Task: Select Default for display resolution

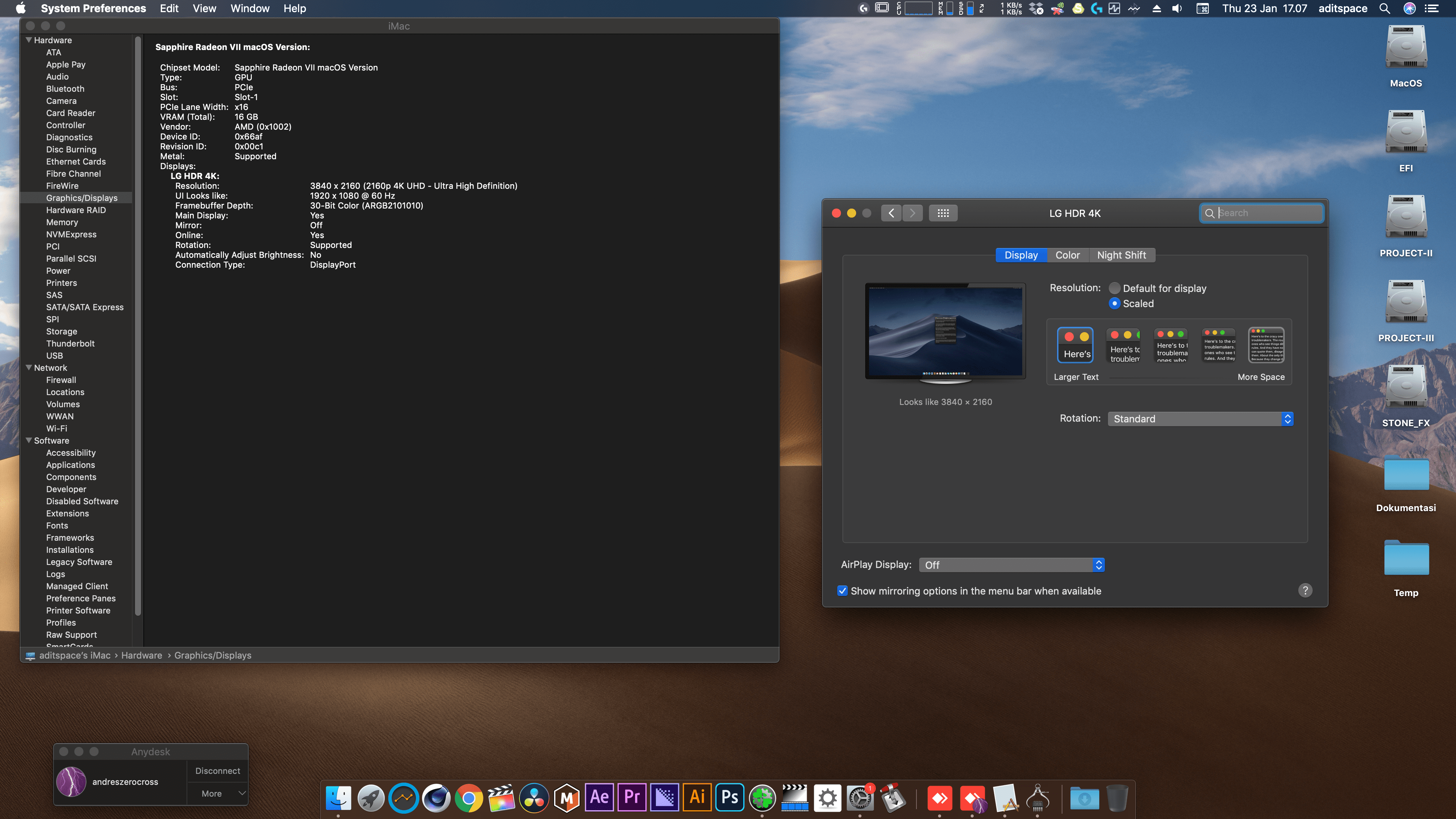Action: coord(1114,288)
